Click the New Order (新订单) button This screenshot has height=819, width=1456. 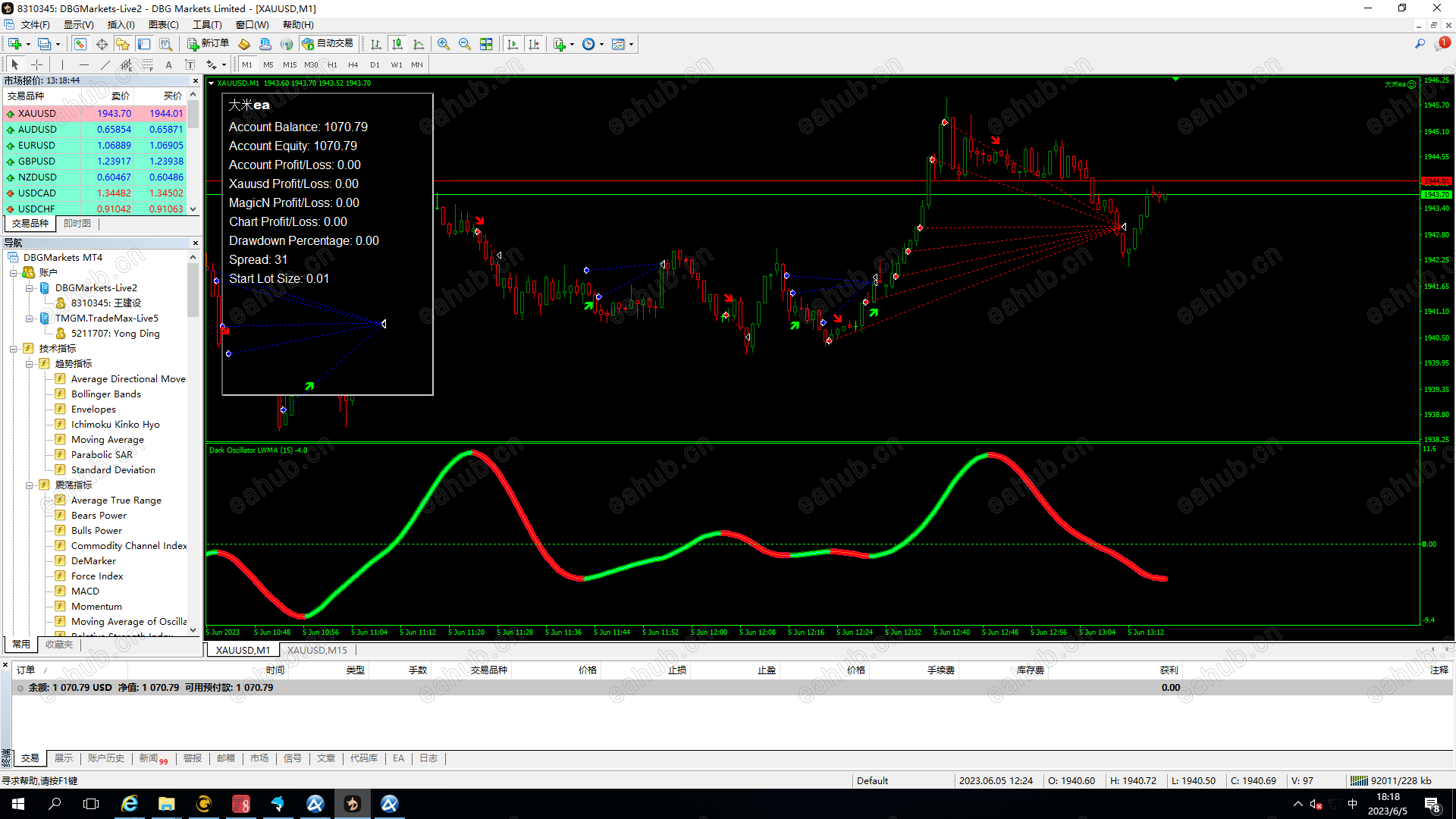(x=209, y=44)
